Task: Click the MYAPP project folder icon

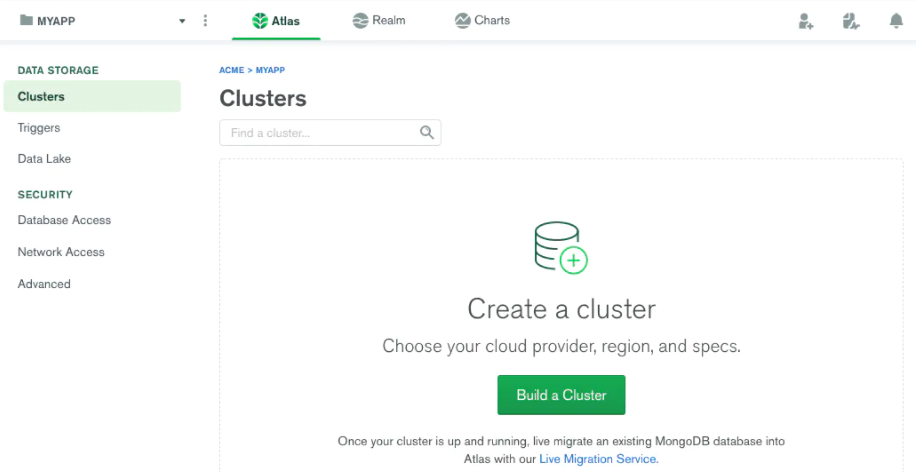Action: 26,20
